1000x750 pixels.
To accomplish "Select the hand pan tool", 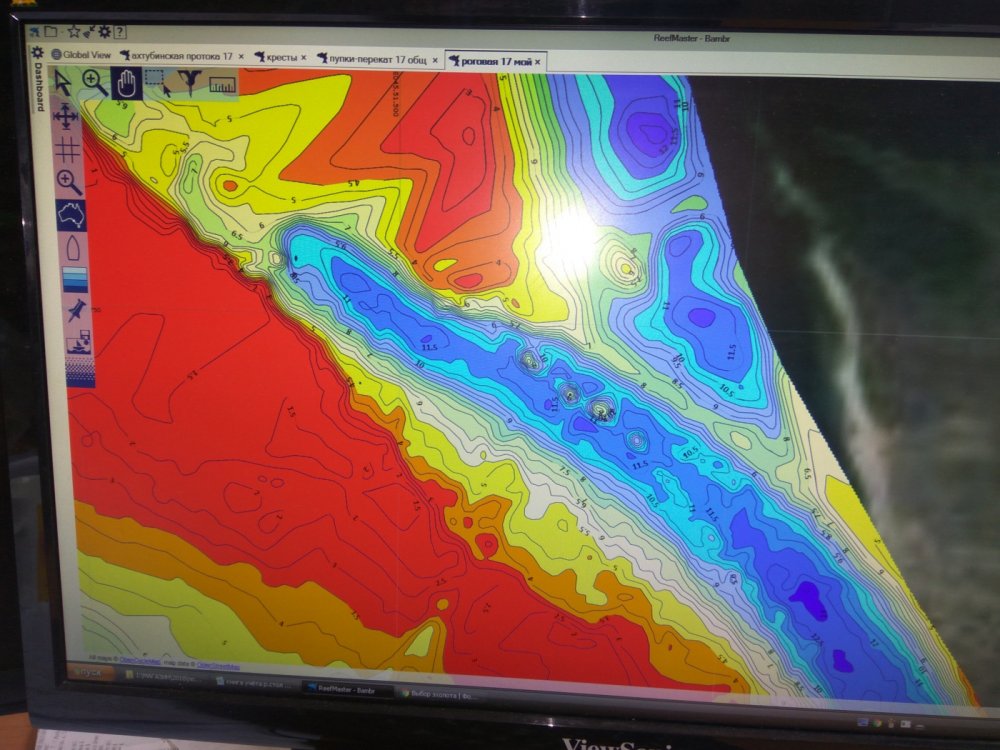I will [126, 84].
